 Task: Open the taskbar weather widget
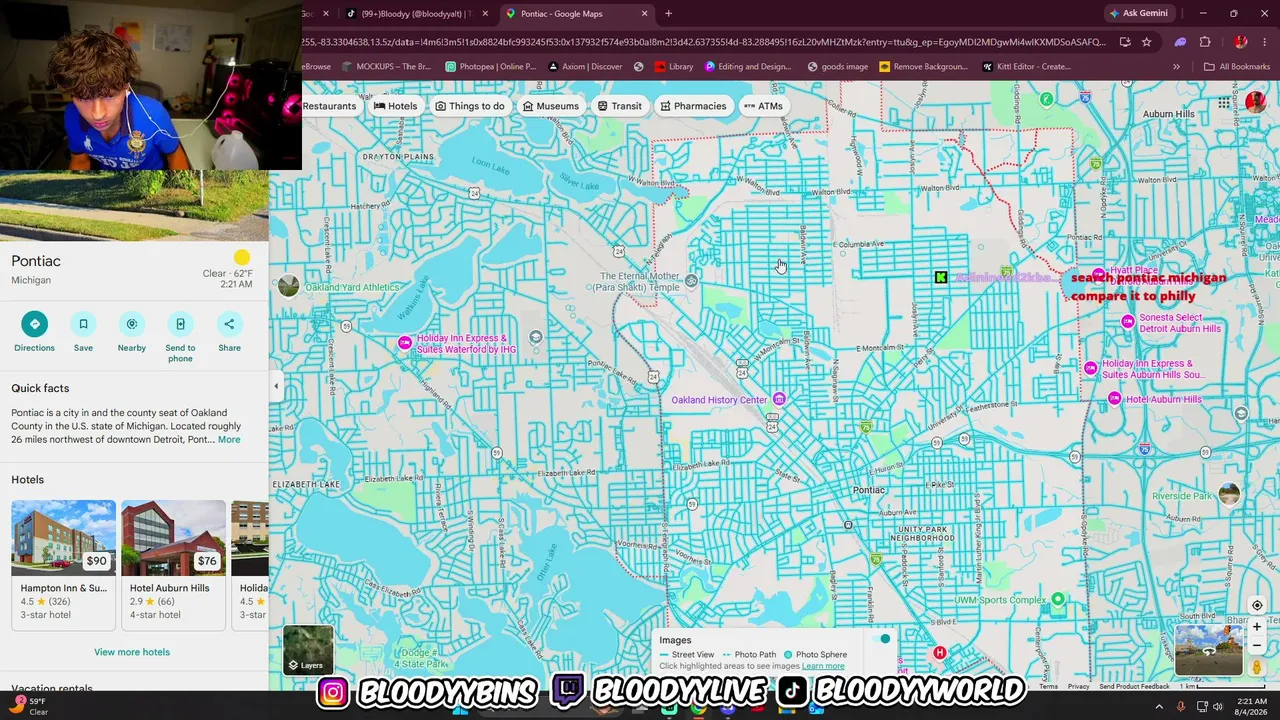30,706
